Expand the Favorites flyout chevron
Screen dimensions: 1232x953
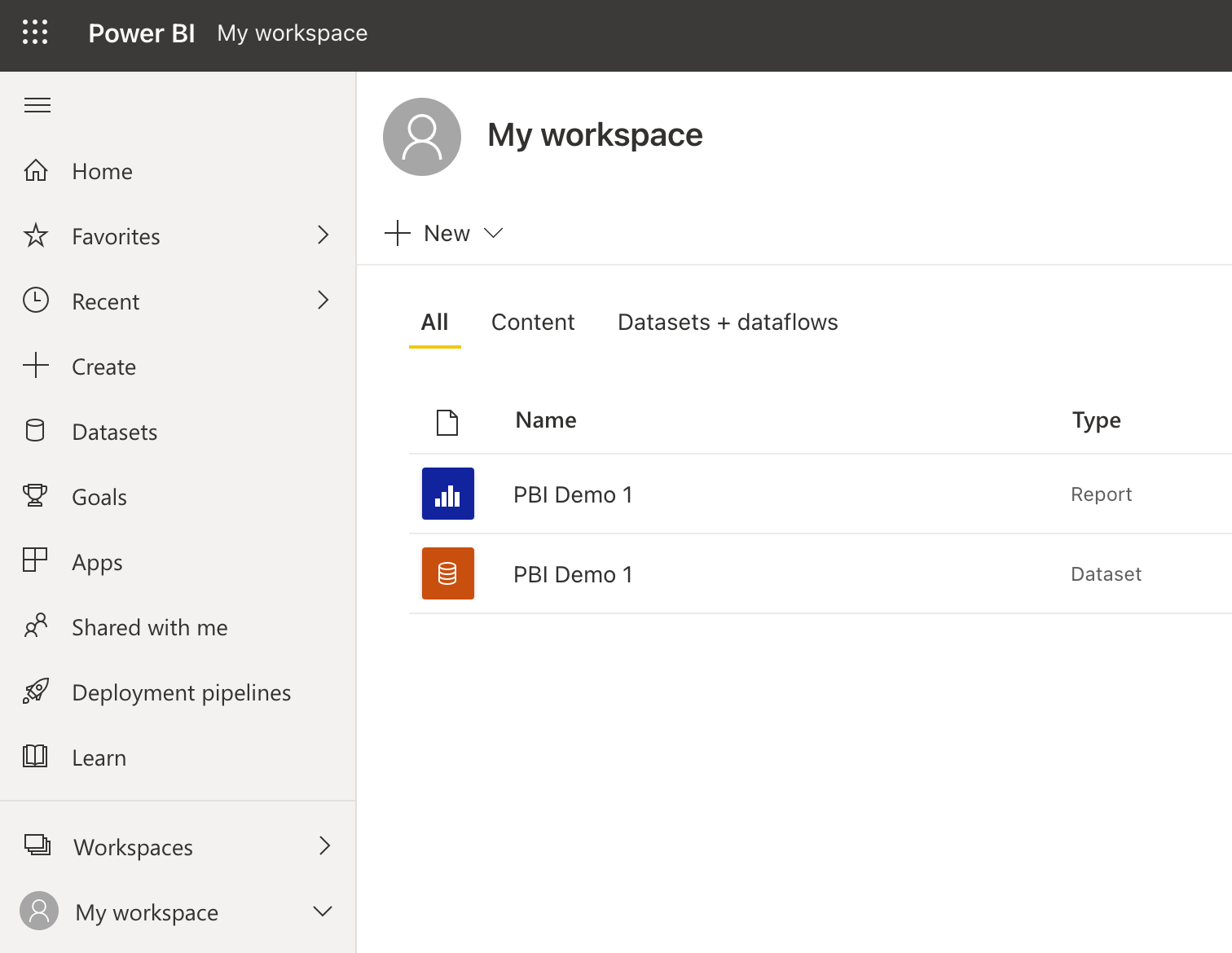coord(323,235)
